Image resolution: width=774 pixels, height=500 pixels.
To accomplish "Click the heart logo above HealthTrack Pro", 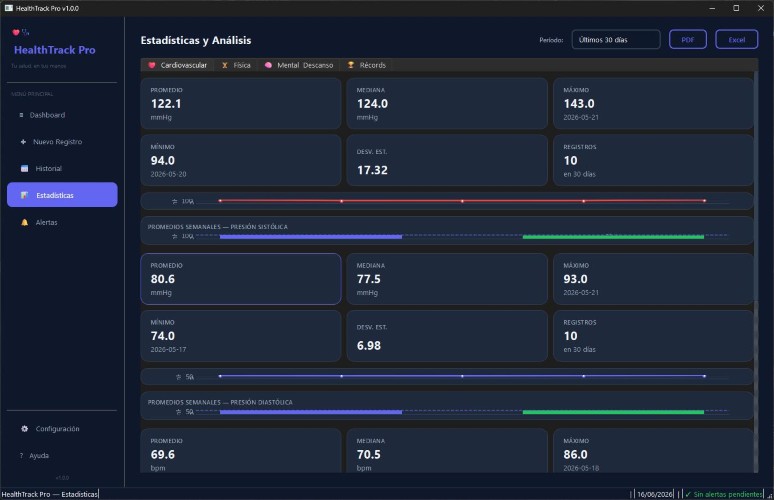I will [x=16, y=33].
